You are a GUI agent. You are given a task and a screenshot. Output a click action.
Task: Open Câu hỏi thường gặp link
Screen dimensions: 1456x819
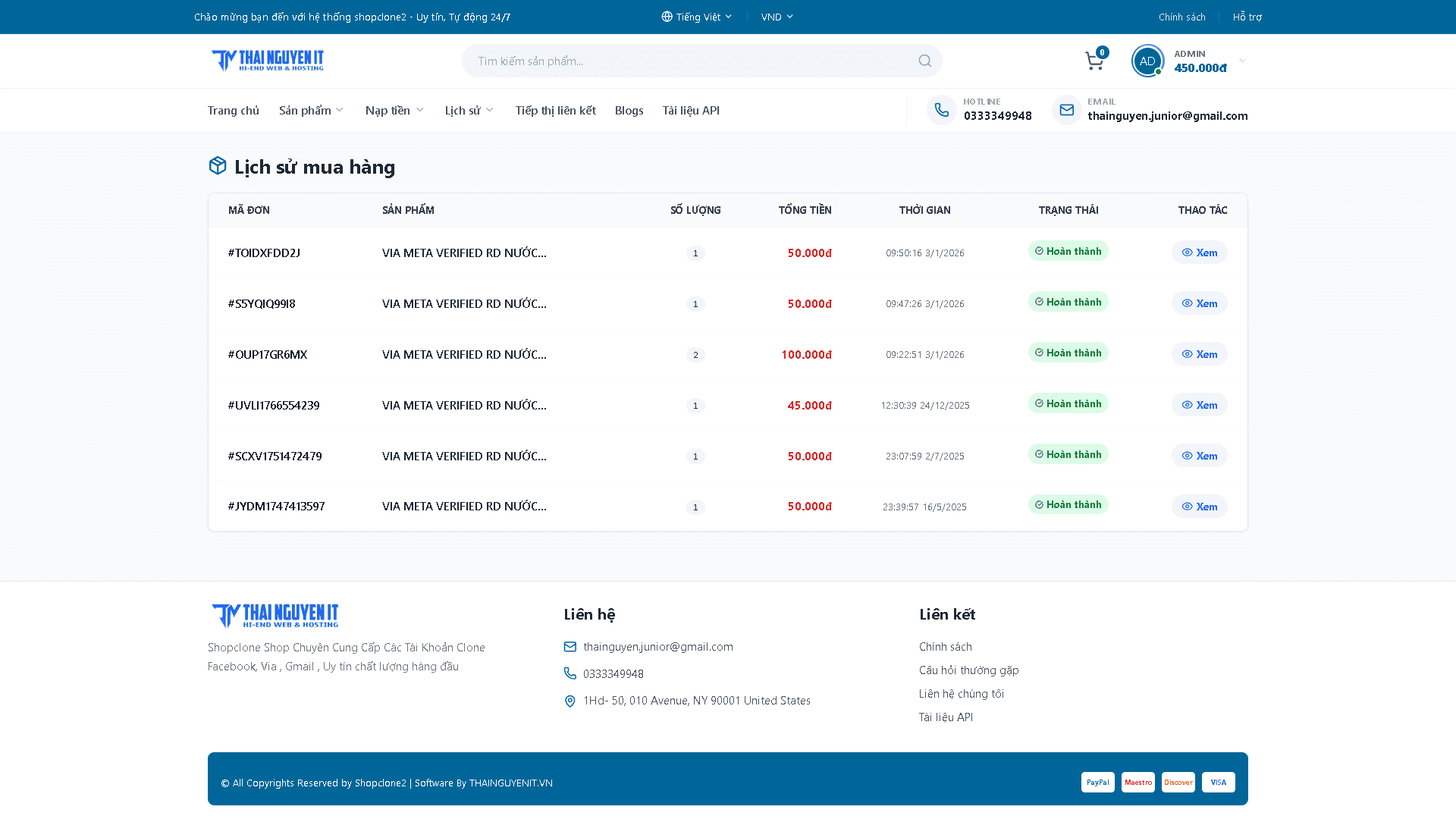click(x=968, y=670)
